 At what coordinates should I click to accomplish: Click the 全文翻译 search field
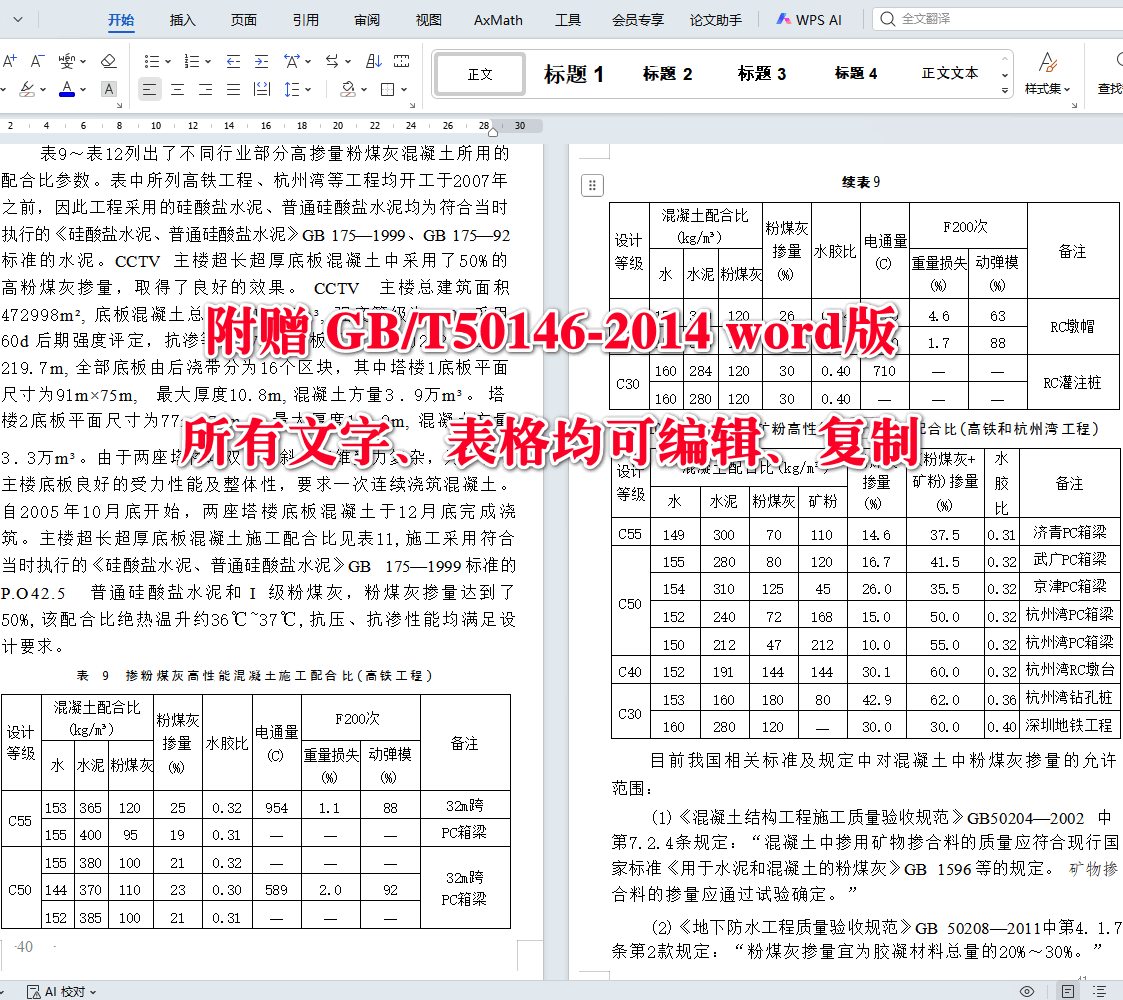[998, 19]
